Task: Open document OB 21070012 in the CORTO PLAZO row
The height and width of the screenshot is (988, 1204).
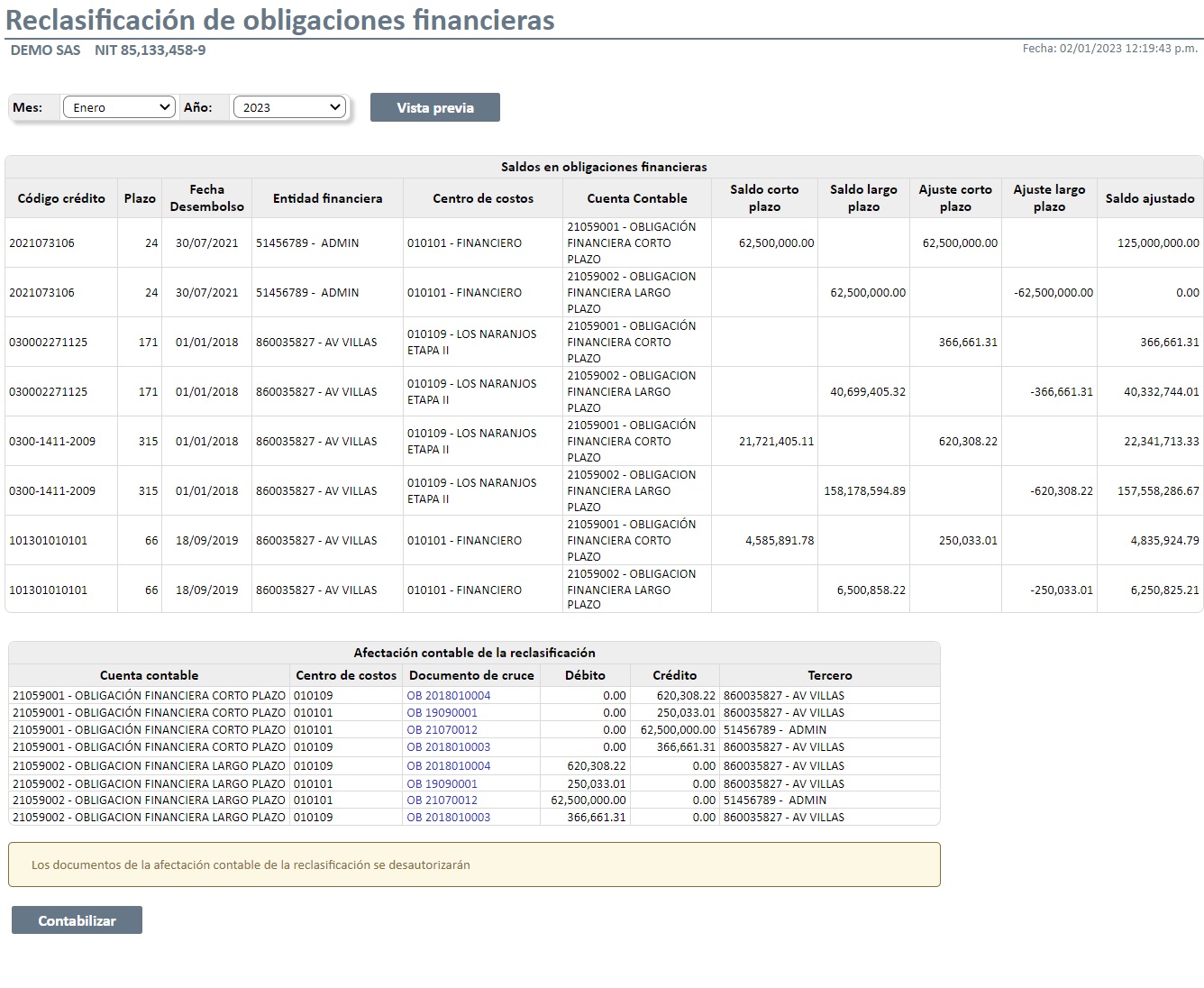Action: [442, 730]
